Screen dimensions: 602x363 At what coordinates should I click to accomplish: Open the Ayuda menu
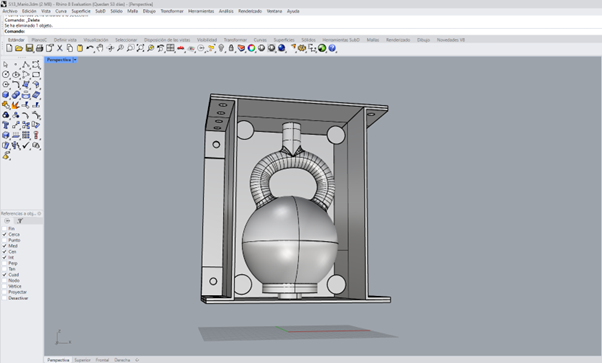click(x=293, y=11)
